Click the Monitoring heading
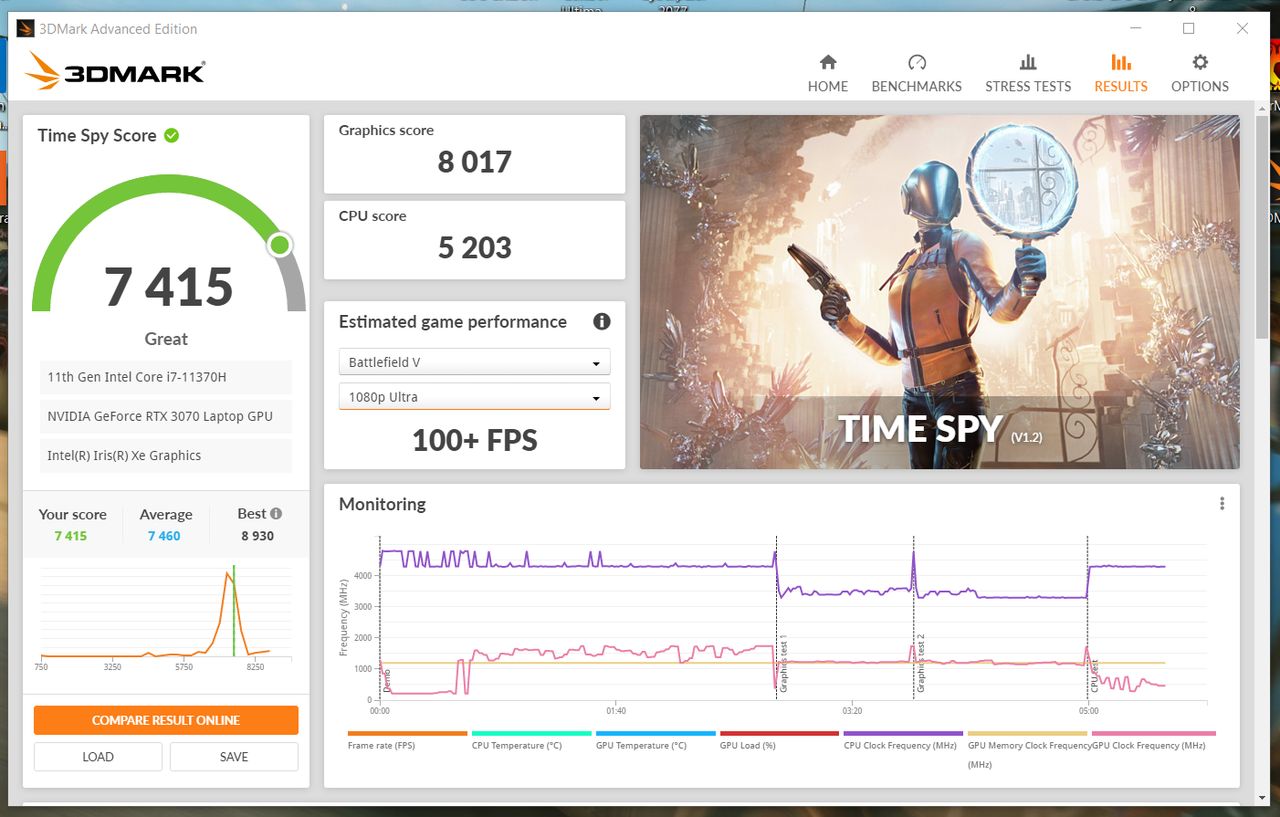 [x=382, y=504]
